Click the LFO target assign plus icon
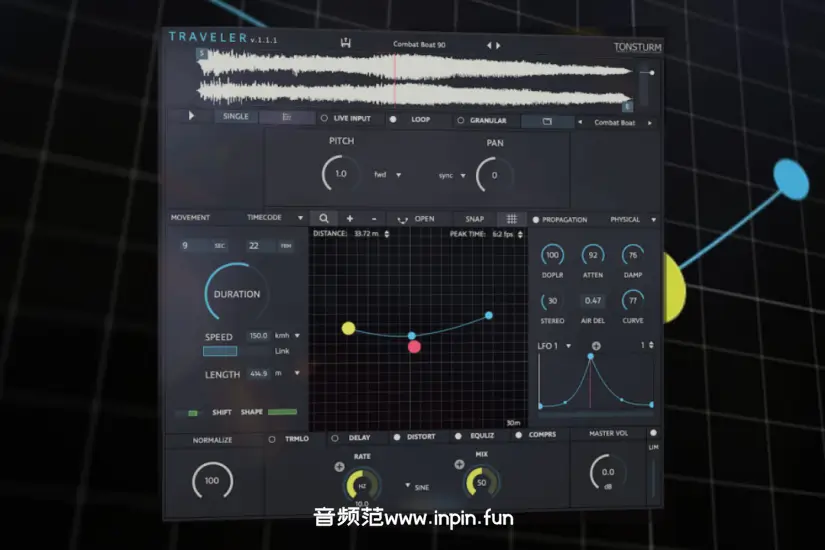The image size is (825, 550). click(596, 346)
